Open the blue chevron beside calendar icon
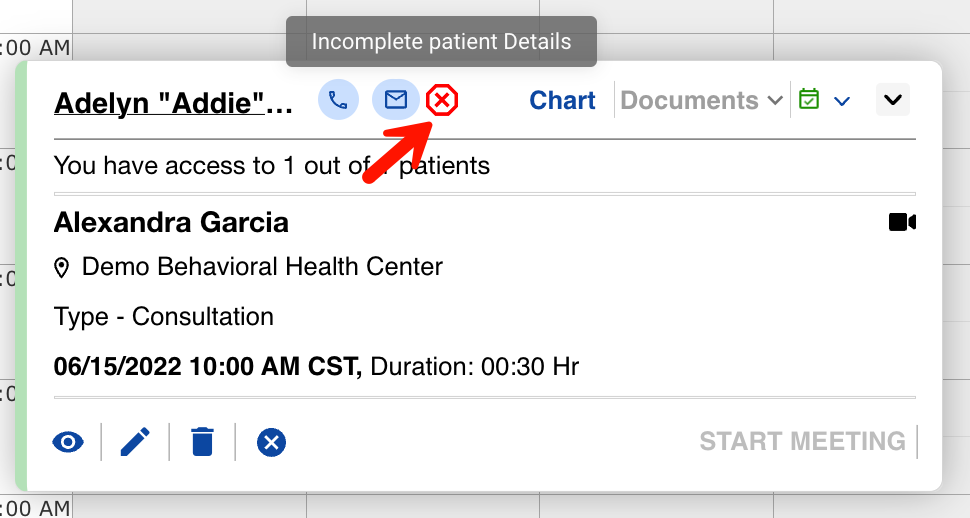Viewport: 970px width, 518px height. [x=842, y=101]
